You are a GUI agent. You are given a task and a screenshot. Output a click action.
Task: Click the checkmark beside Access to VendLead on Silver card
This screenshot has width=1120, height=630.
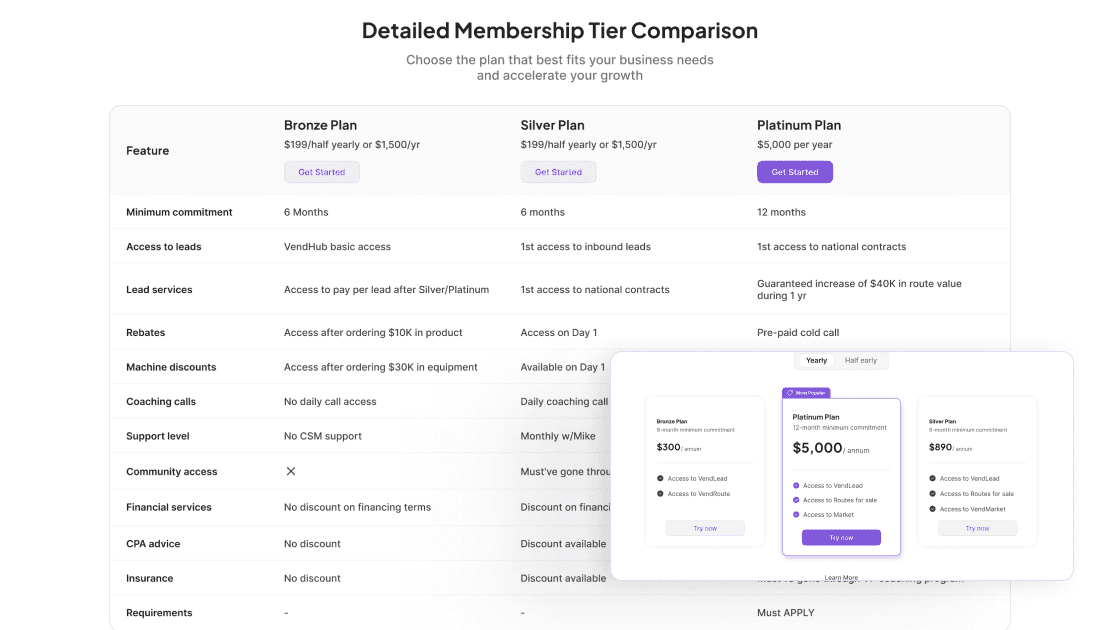[932, 478]
